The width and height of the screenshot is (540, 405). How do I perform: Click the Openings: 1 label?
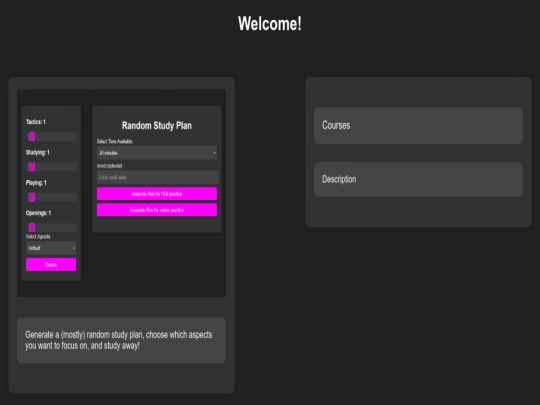click(x=39, y=213)
